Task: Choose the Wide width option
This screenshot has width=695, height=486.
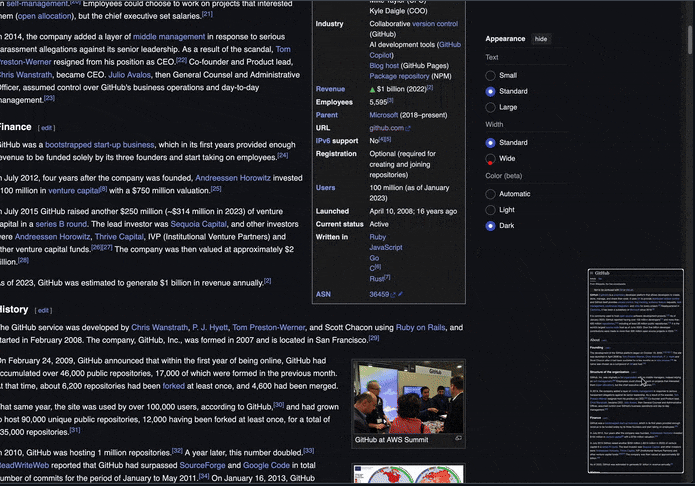Action: tap(491, 159)
